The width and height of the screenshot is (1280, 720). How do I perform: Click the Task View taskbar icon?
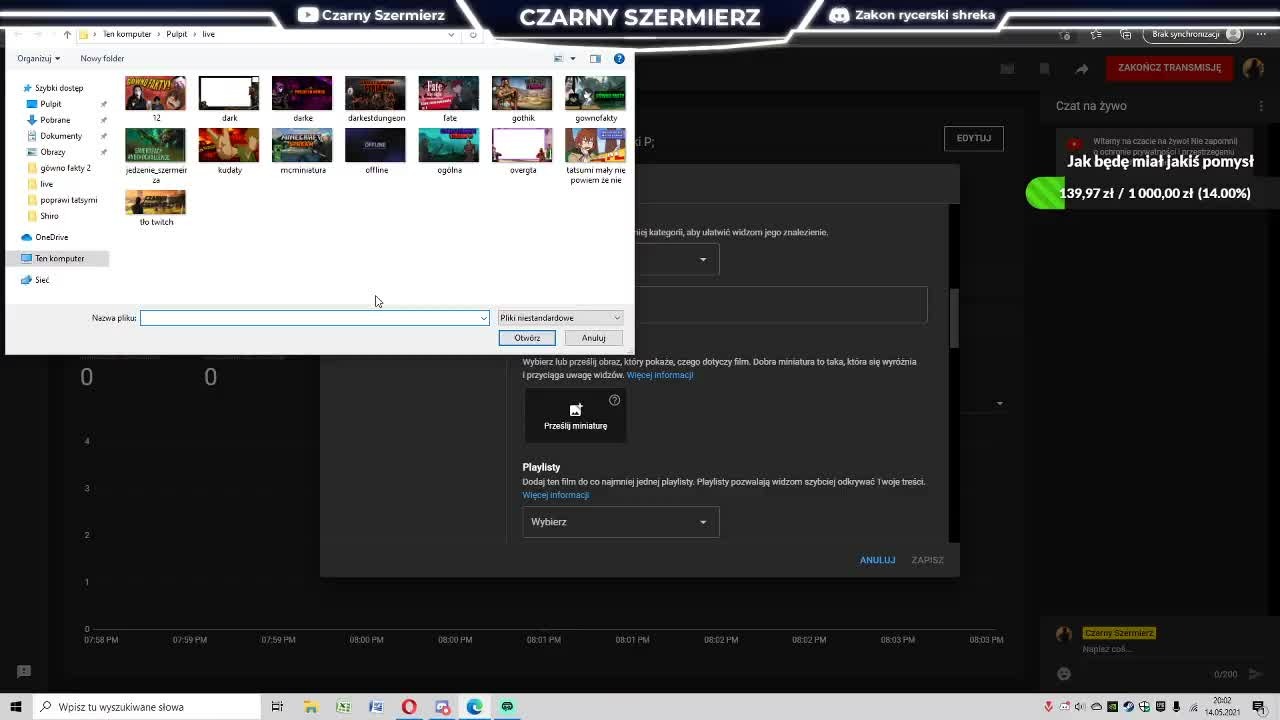pyautogui.click(x=278, y=707)
